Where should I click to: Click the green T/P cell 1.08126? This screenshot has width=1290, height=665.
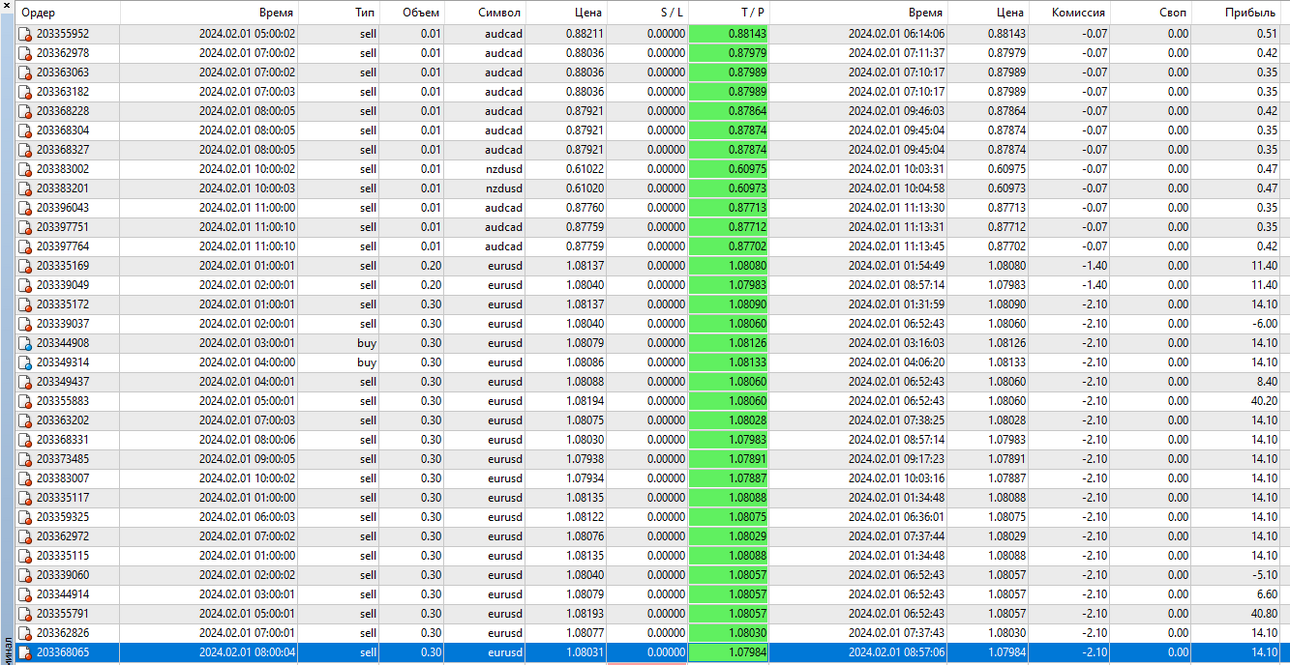[x=728, y=343]
